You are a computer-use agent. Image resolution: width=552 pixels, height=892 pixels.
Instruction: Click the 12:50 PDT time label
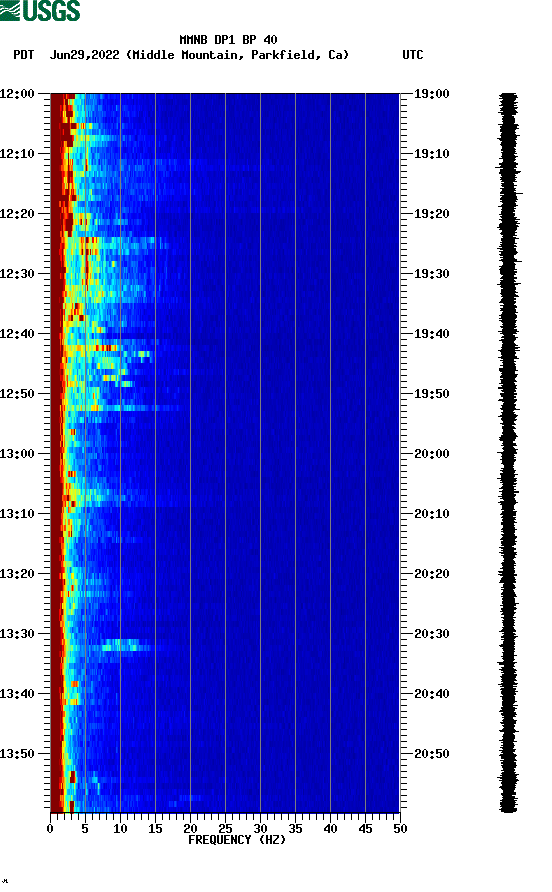[17, 394]
